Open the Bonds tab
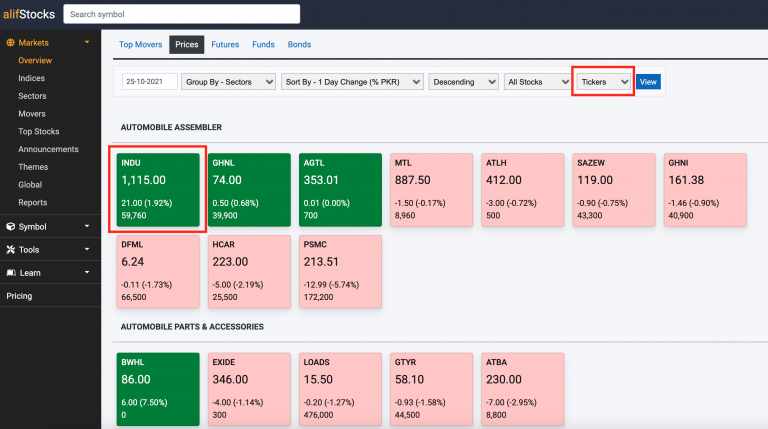768x429 pixels. tap(299, 45)
